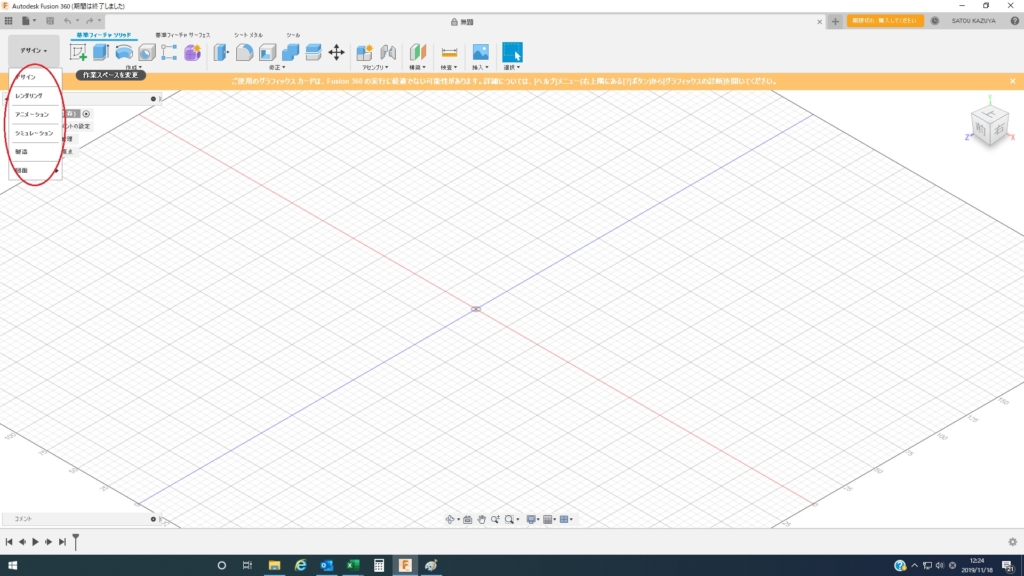
Task: Choose Rendering in the workspace menu
Action: (x=35, y=96)
